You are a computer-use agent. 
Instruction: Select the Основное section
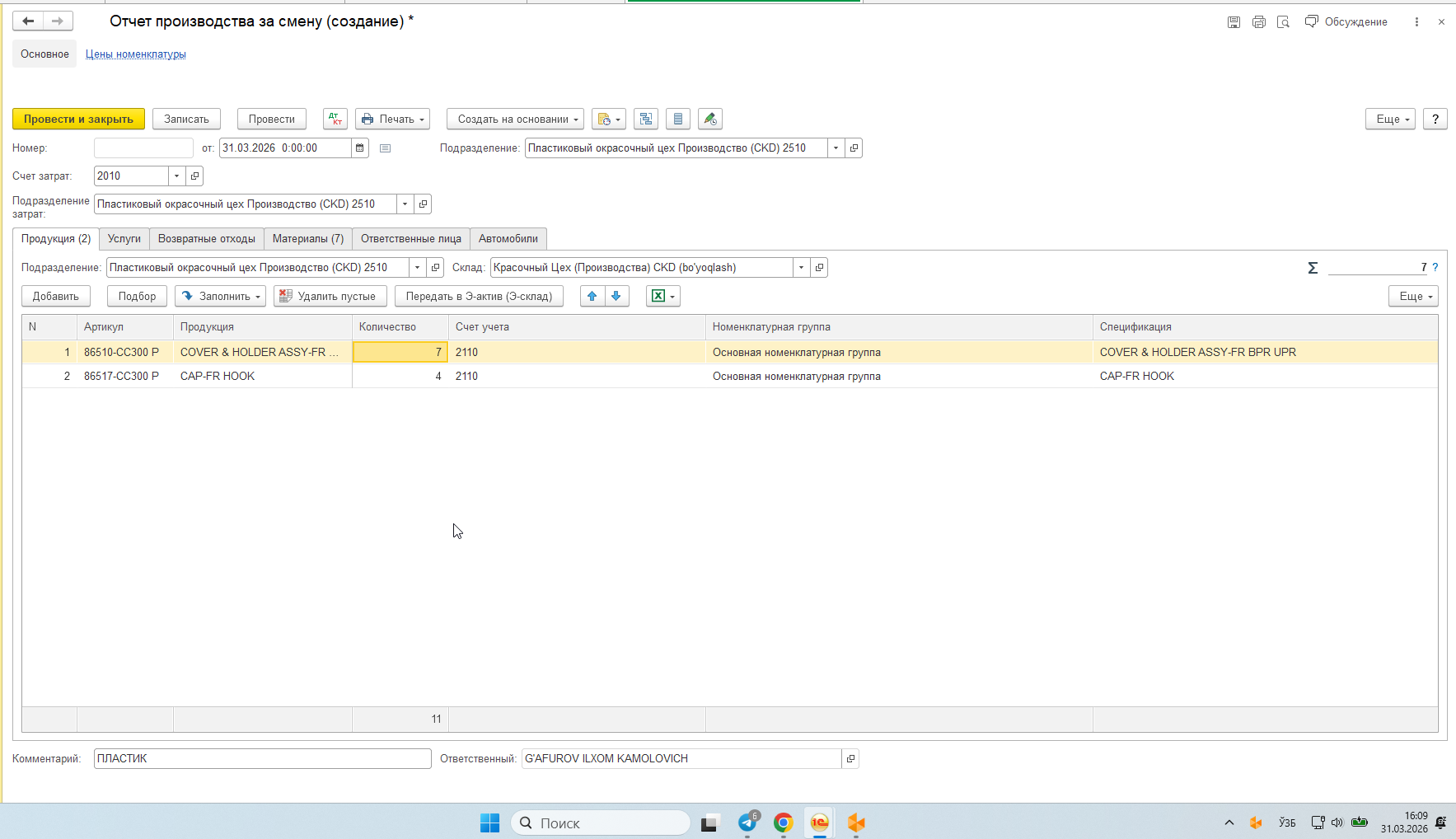(x=45, y=54)
